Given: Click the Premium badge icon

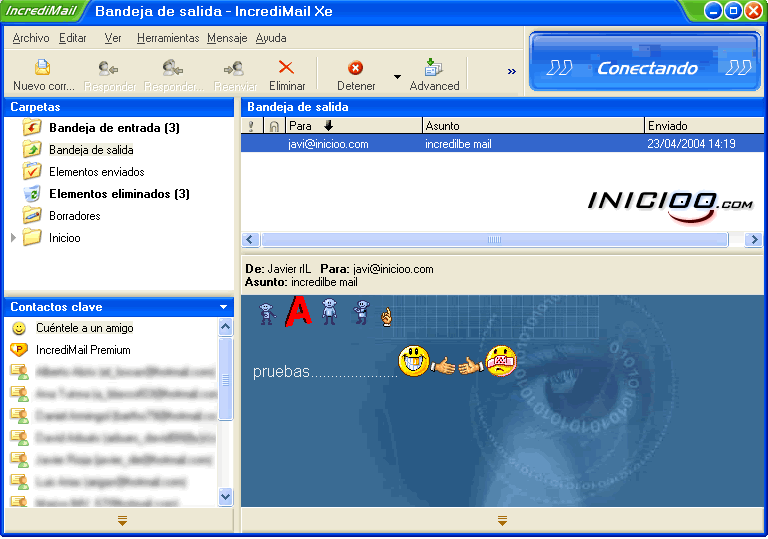Looking at the screenshot, I should point(19,350).
